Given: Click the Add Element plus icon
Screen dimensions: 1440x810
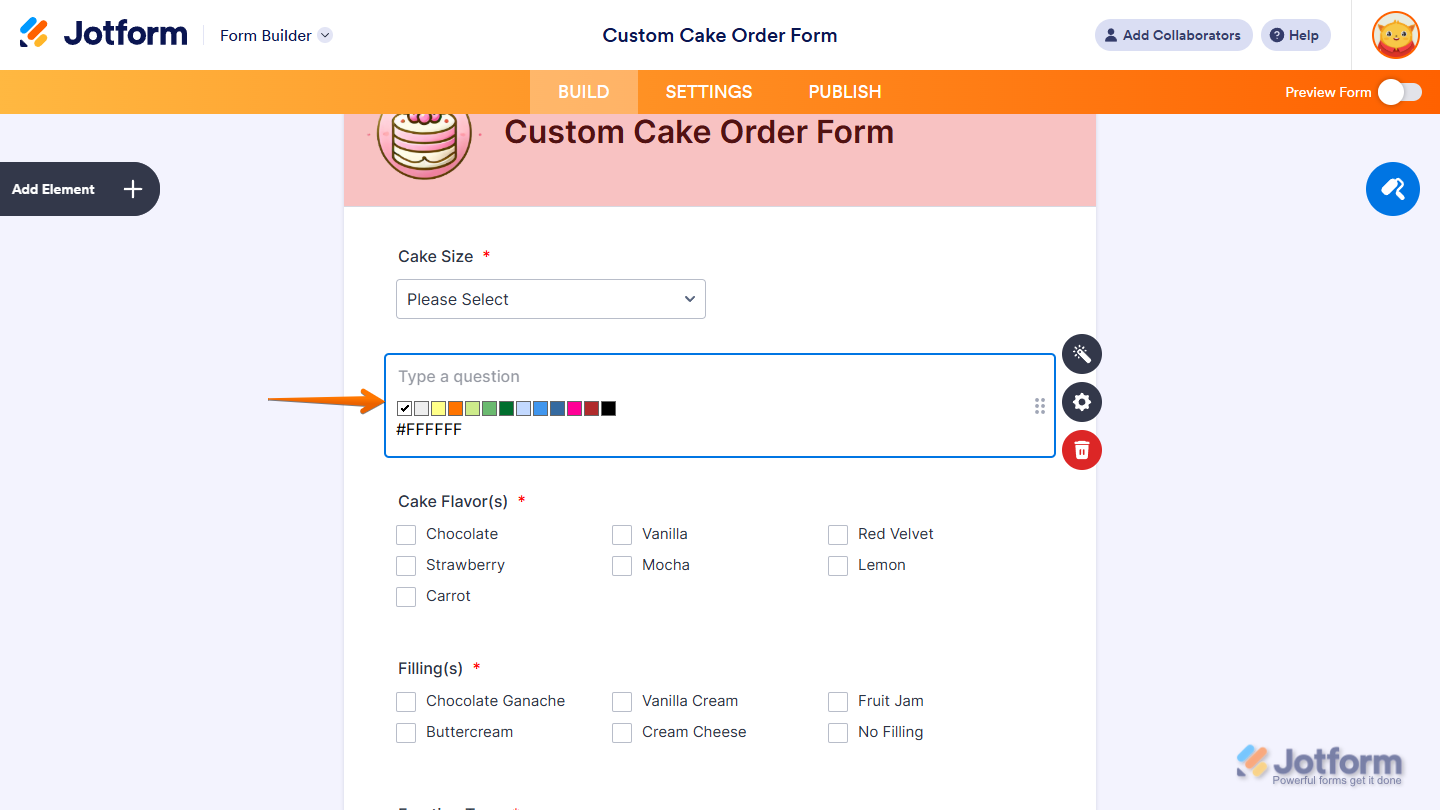Looking at the screenshot, I should pos(131,189).
